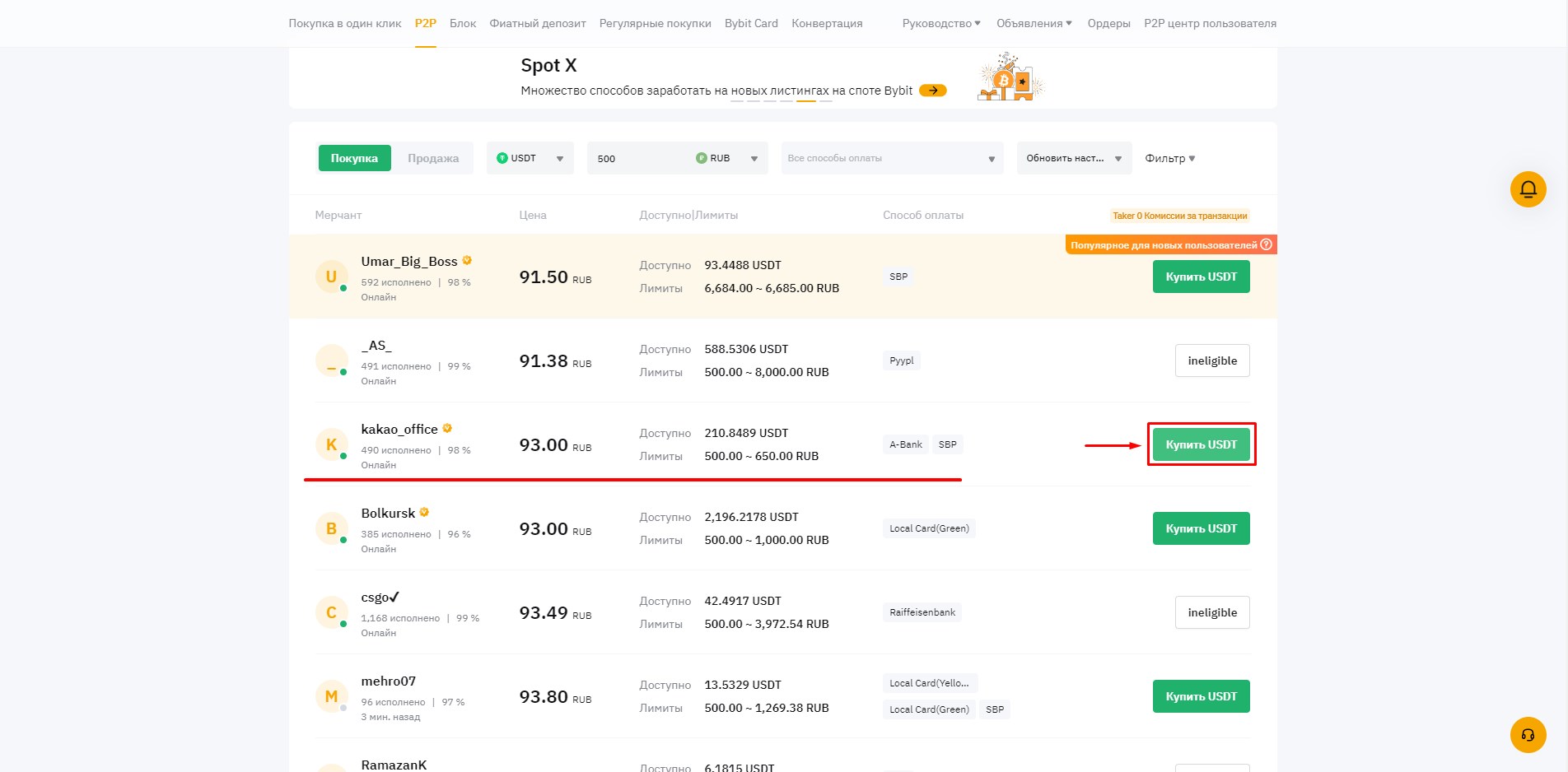This screenshot has height=772, width=1568.
Task: Open the USDT coin dropdown
Action: 531,158
